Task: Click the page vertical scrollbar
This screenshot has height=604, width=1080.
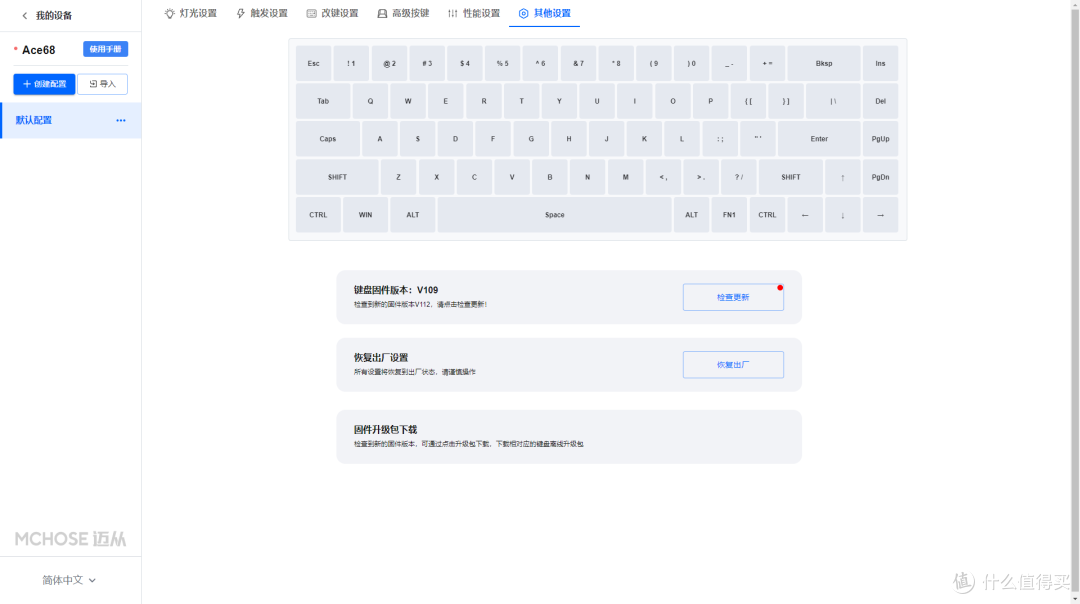Action: 1074,302
